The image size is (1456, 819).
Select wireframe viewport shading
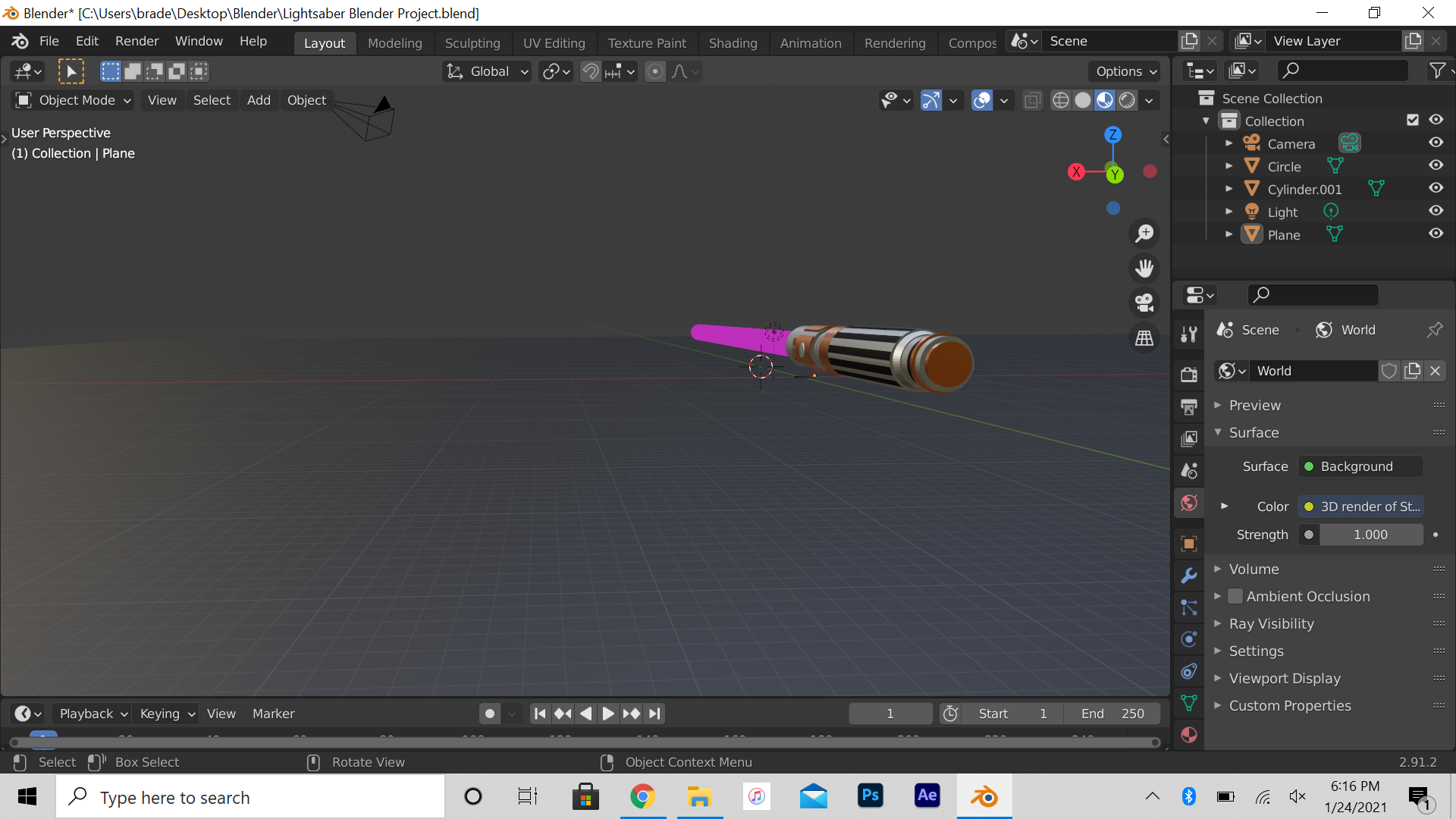[x=1061, y=100]
